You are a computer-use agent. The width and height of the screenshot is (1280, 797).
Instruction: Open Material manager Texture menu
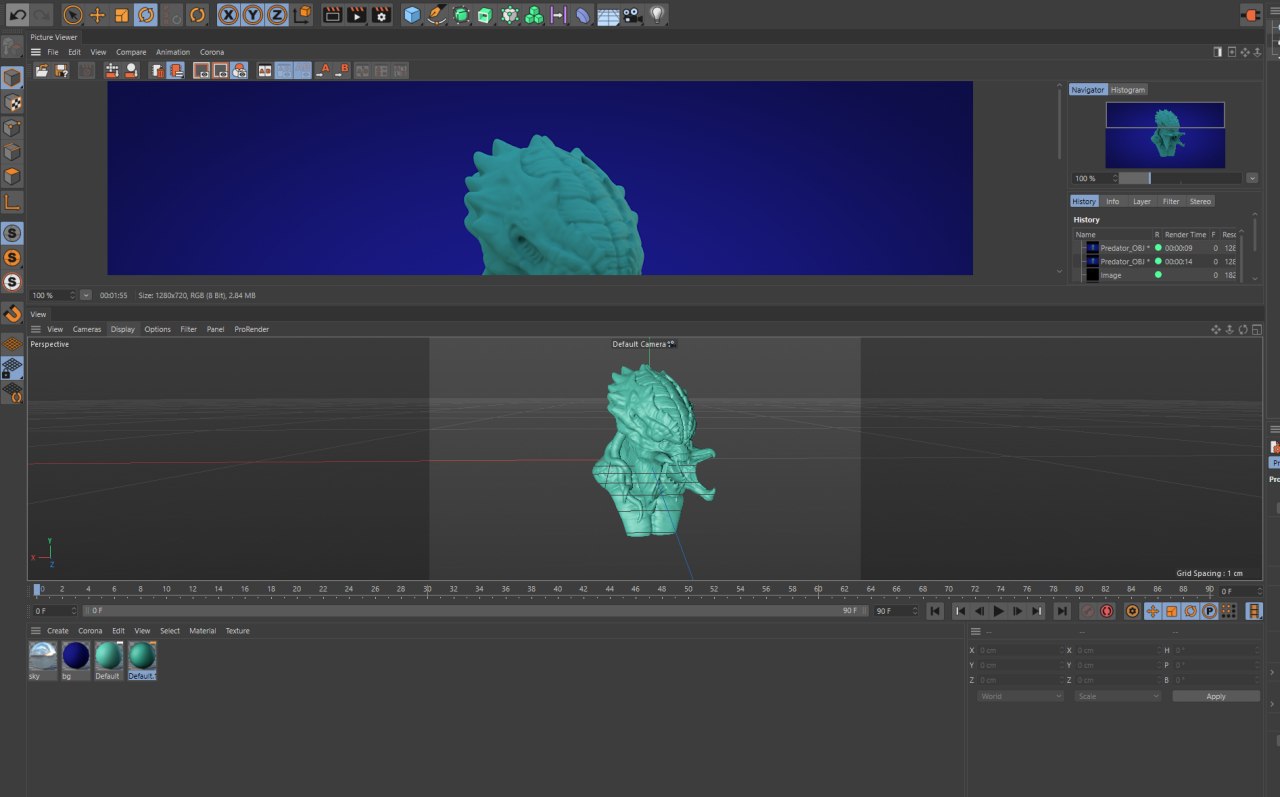(238, 631)
